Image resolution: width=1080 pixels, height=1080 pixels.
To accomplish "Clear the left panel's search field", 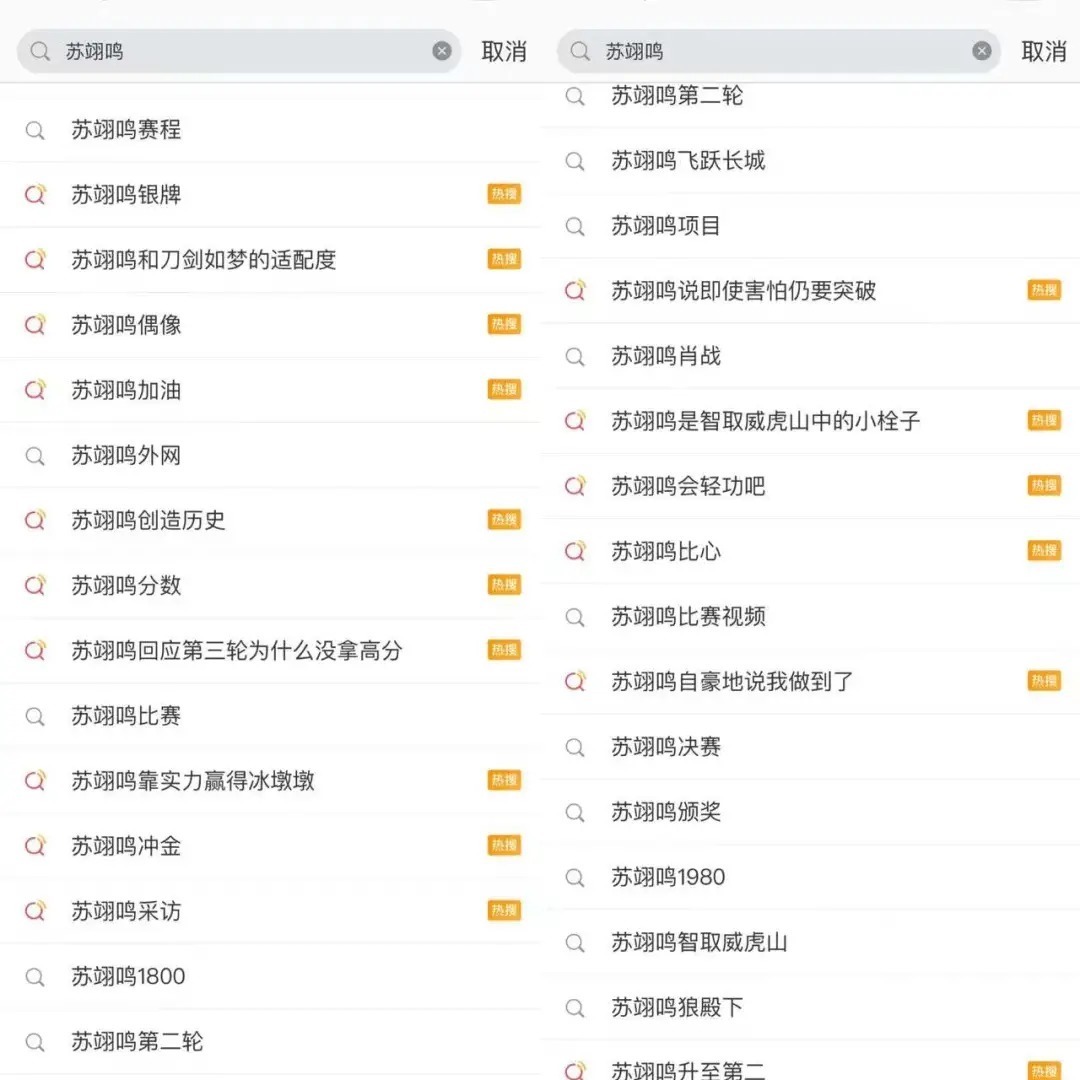I will tap(442, 50).
